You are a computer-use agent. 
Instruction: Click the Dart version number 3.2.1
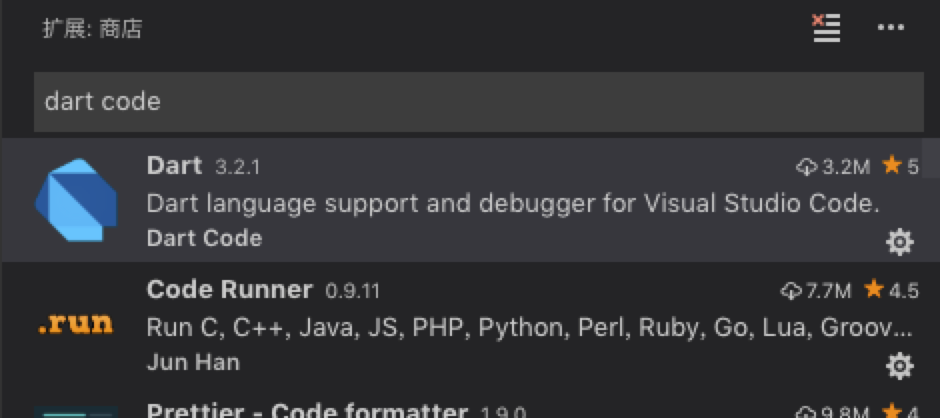[x=237, y=167]
